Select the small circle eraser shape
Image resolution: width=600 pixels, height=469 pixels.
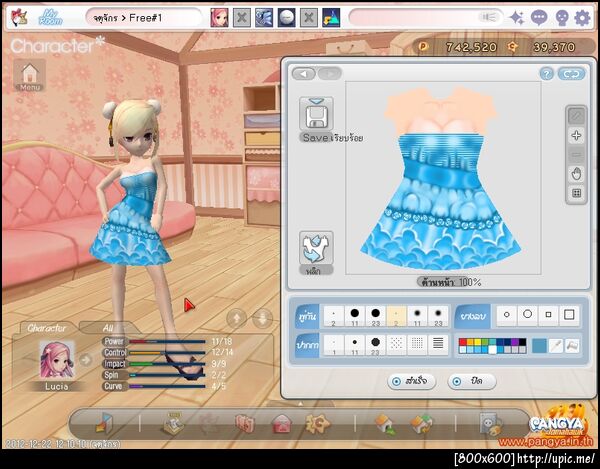pos(507,315)
